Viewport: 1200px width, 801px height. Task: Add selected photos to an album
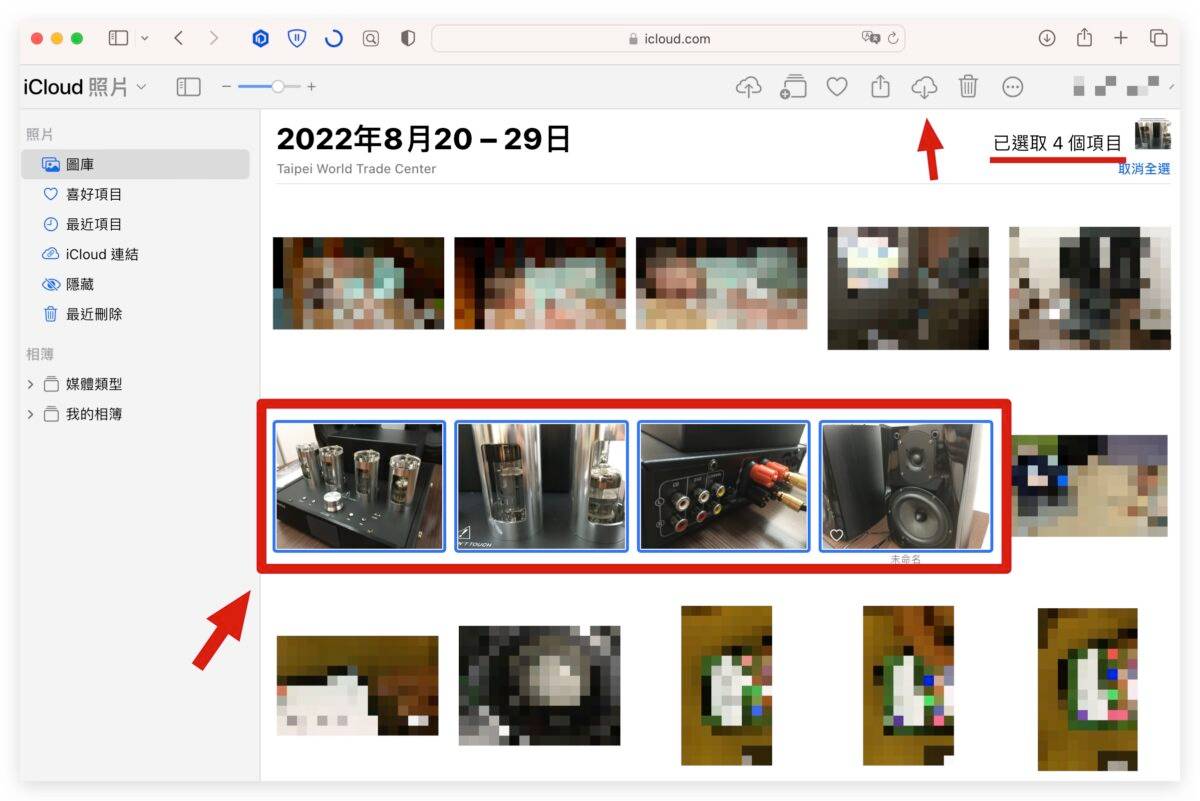pos(793,87)
